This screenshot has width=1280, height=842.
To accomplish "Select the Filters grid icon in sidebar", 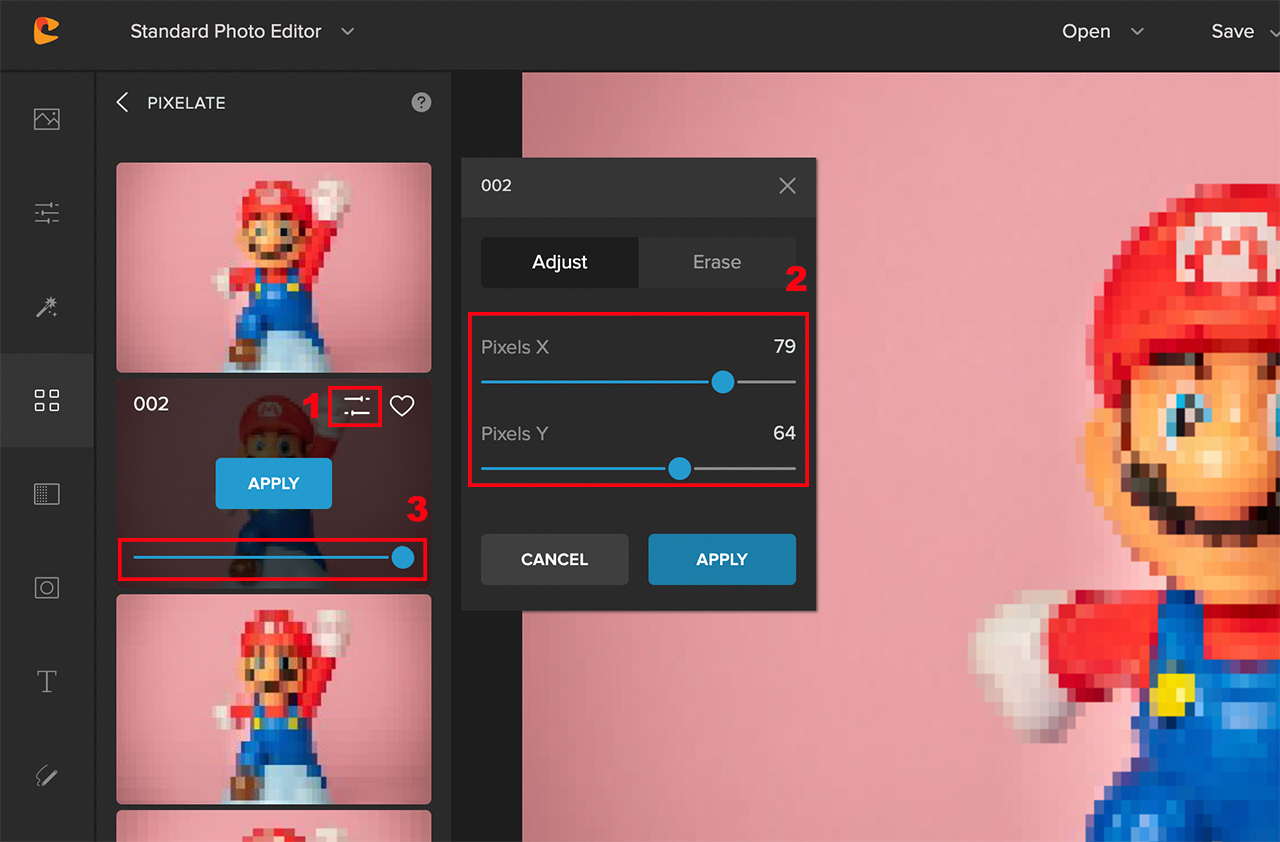I will [46, 400].
